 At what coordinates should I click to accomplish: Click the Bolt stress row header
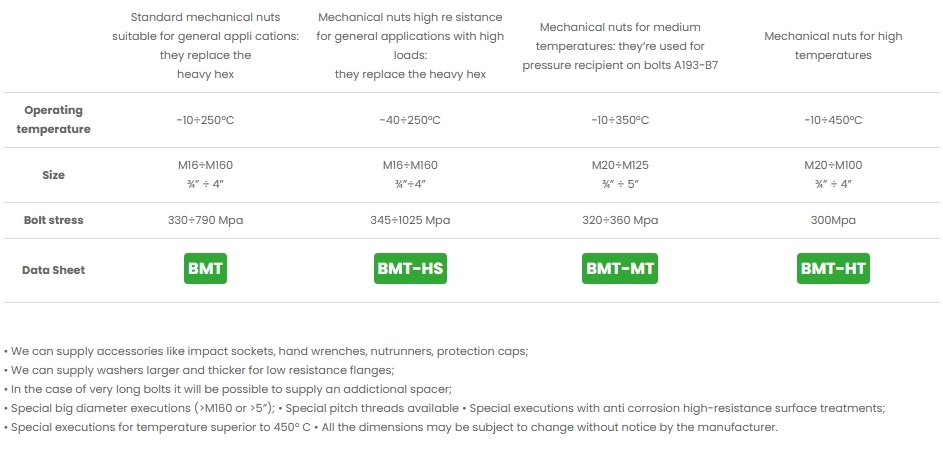click(x=54, y=220)
